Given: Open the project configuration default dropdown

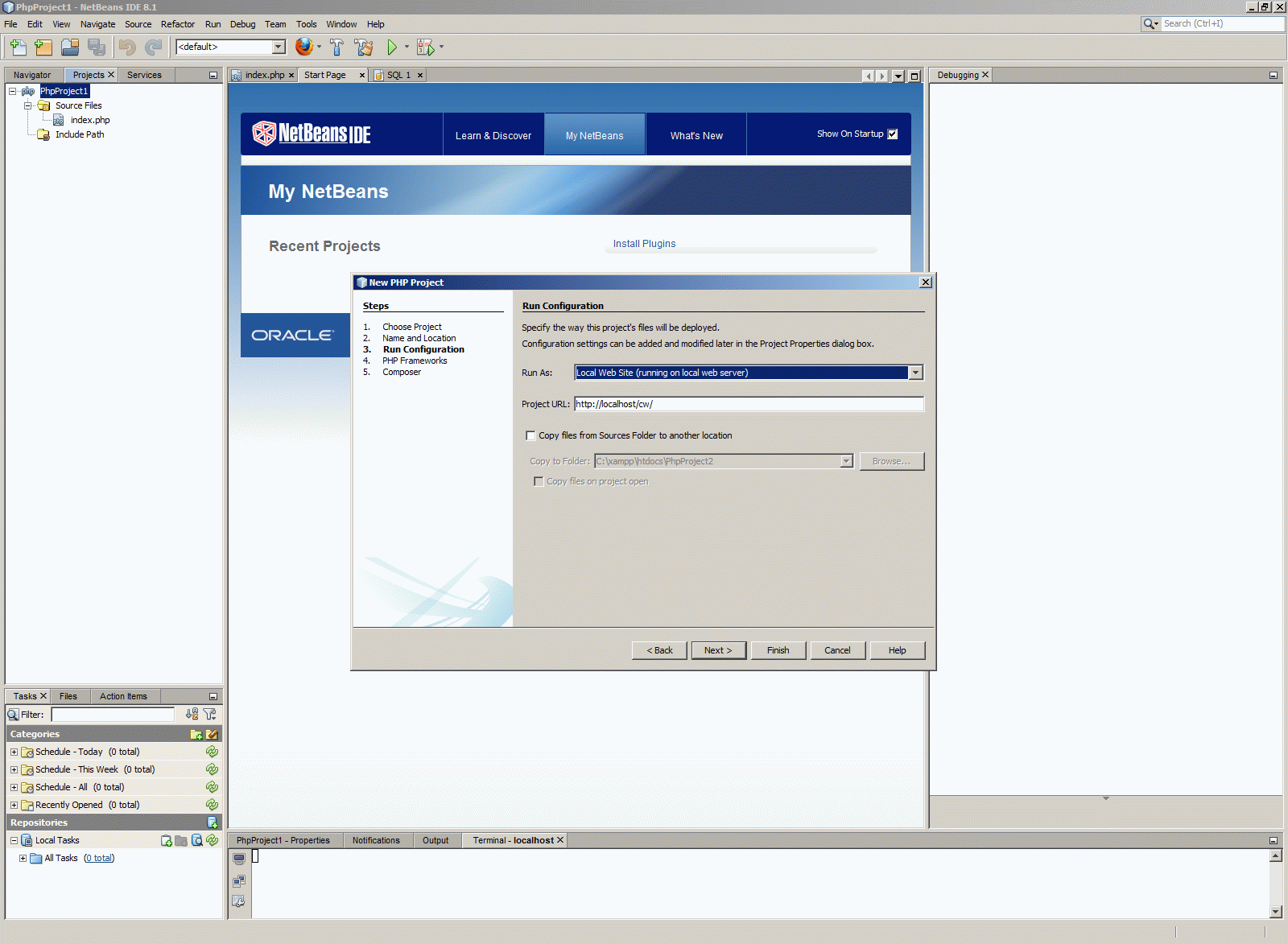Looking at the screenshot, I should [279, 47].
